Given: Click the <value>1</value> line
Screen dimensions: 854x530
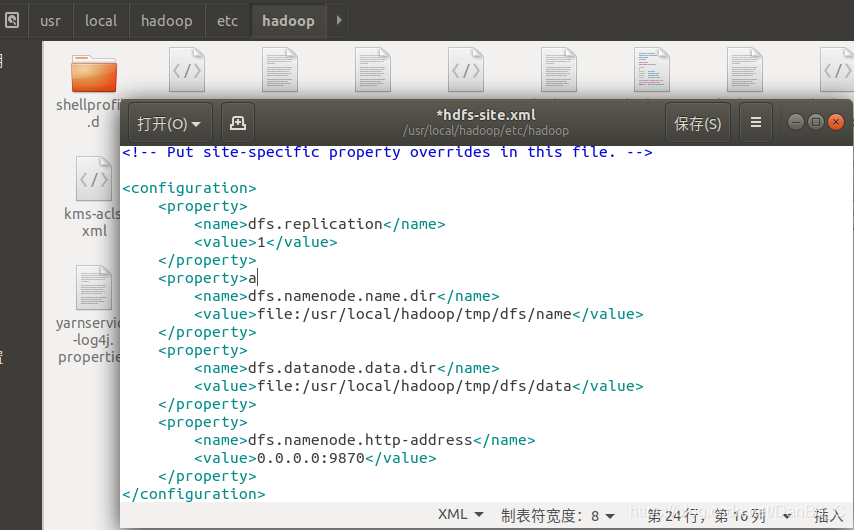Looking at the screenshot, I should click(266, 242).
